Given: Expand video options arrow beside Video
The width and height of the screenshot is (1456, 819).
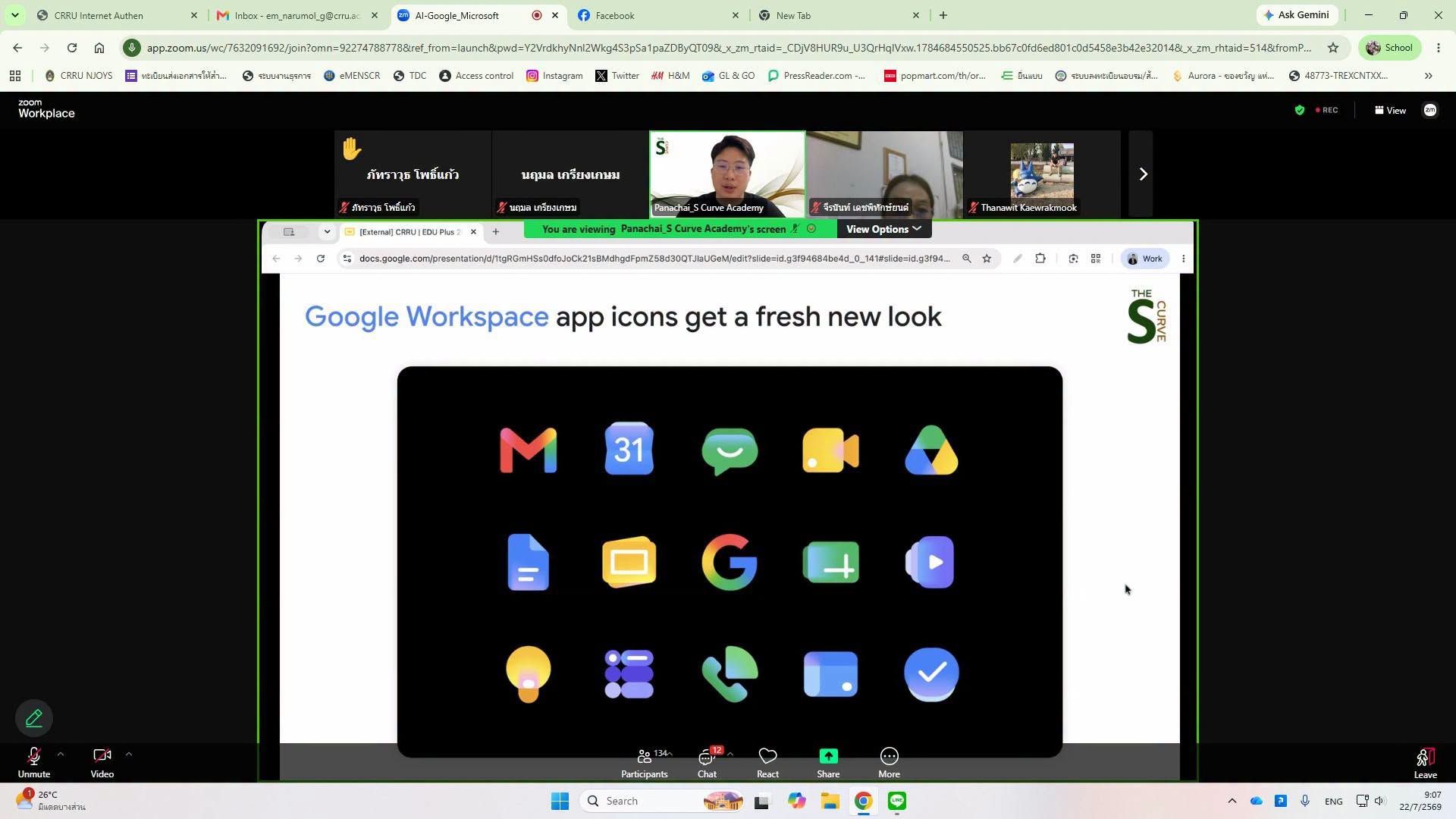Looking at the screenshot, I should click(x=129, y=754).
